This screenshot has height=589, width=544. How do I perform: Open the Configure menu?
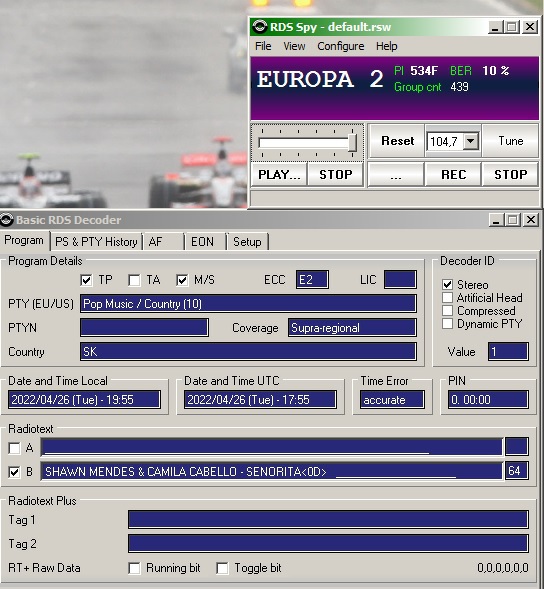click(341, 46)
